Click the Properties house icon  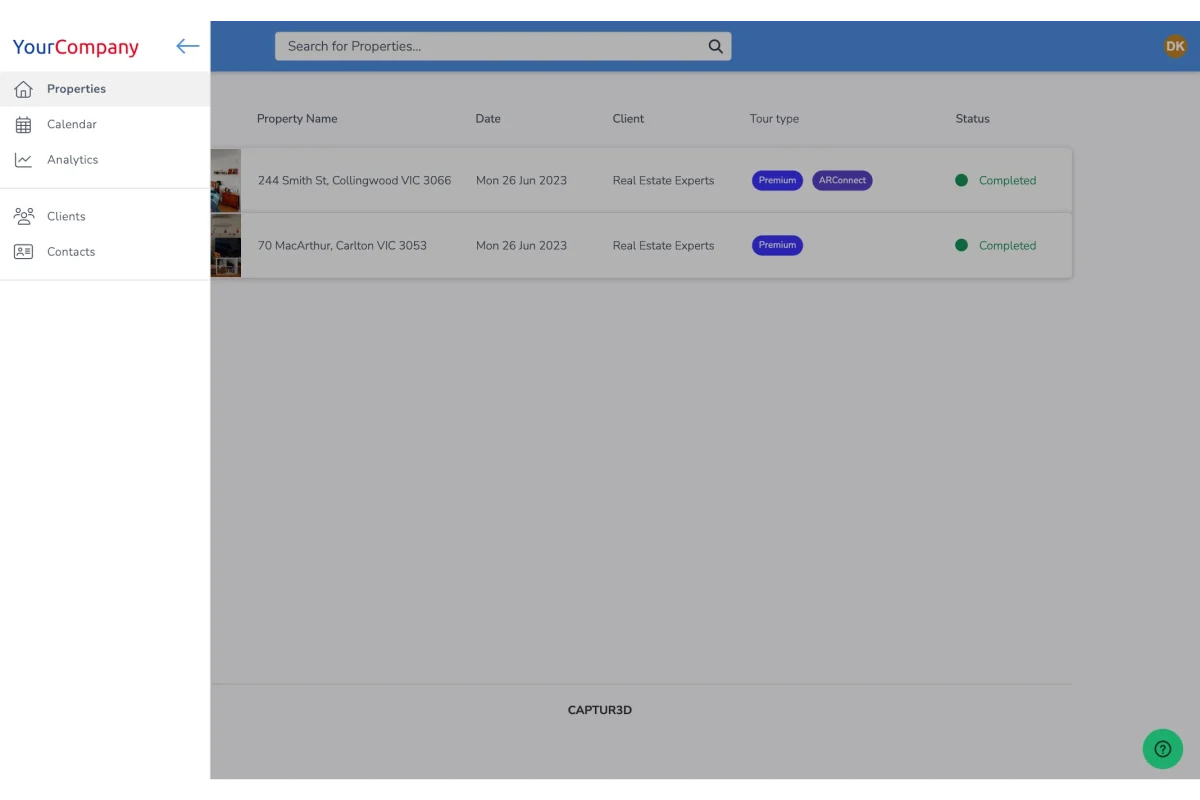[x=24, y=89]
